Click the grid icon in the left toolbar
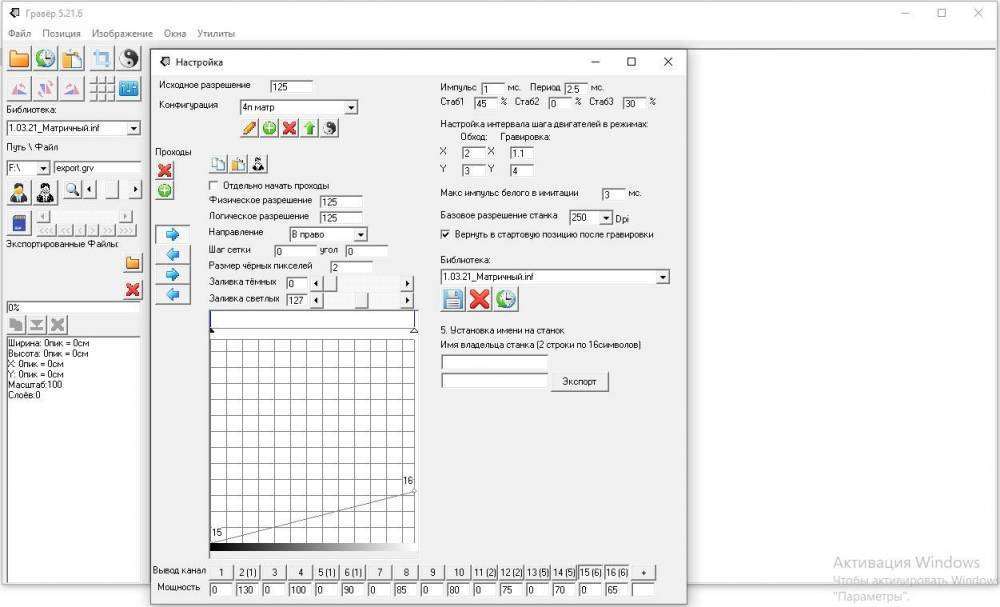 pos(102,89)
